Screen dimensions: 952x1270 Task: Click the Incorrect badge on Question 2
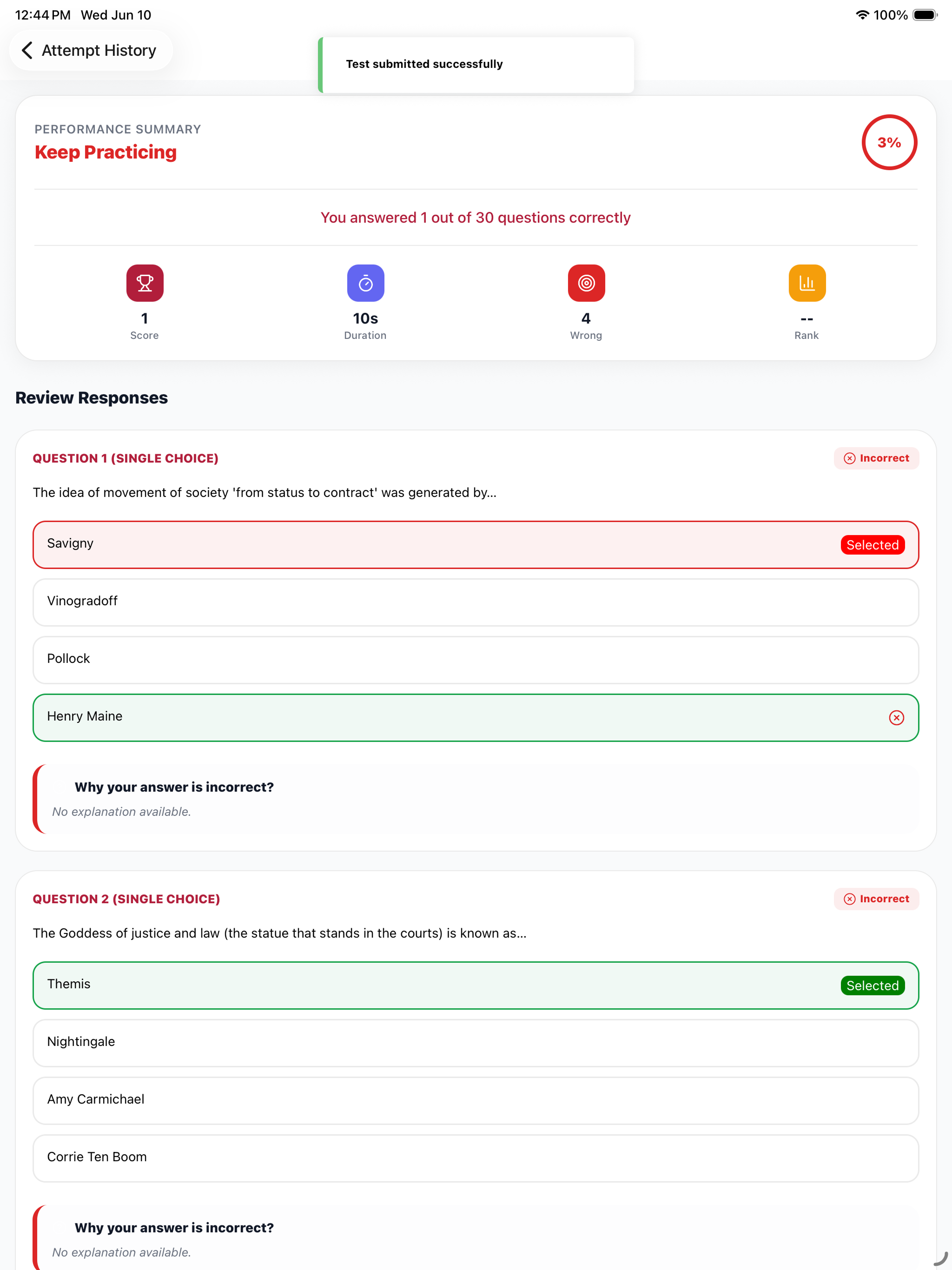tap(876, 899)
